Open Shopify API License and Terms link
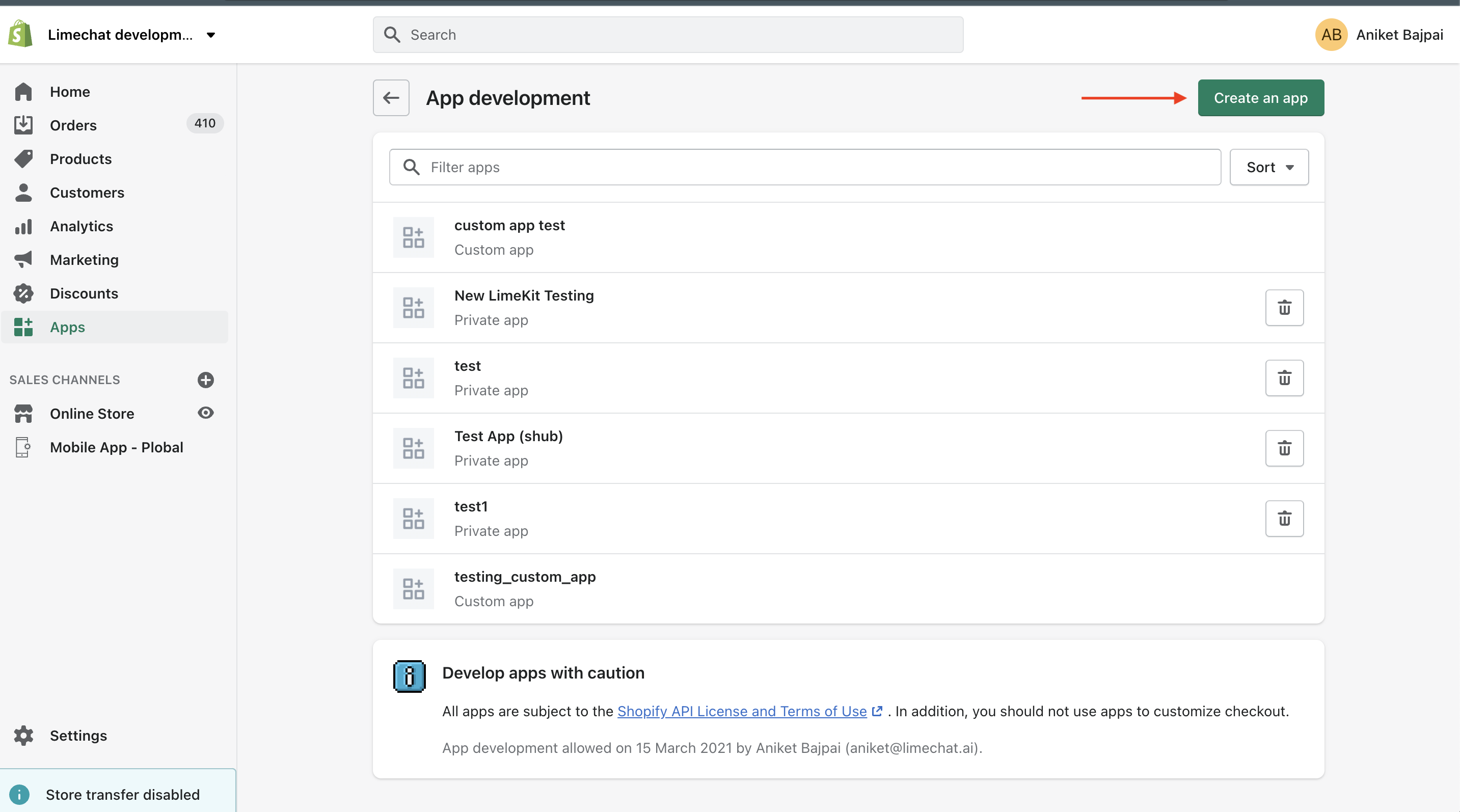 pyautogui.click(x=742, y=711)
